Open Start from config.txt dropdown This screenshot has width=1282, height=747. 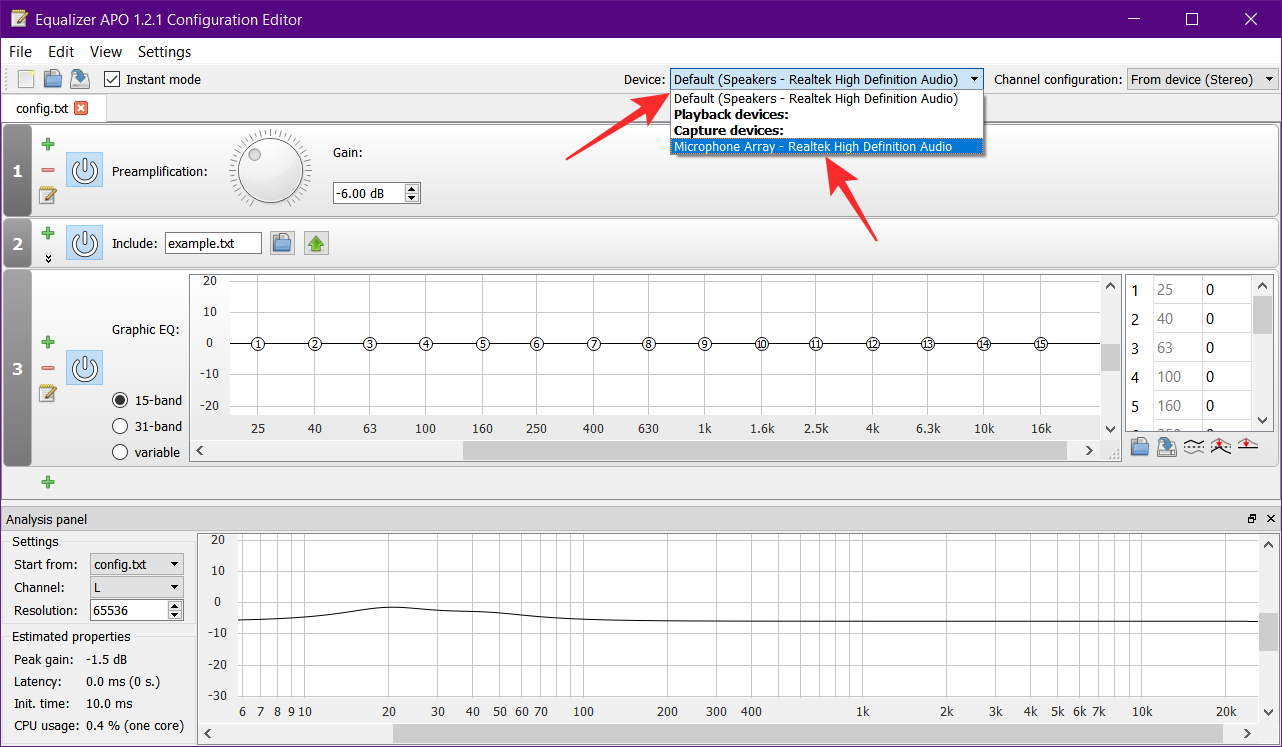[137, 564]
